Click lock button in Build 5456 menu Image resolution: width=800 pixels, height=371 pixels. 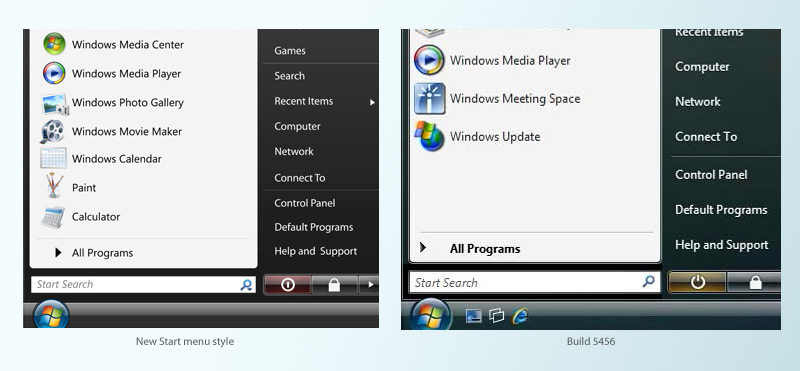[754, 282]
